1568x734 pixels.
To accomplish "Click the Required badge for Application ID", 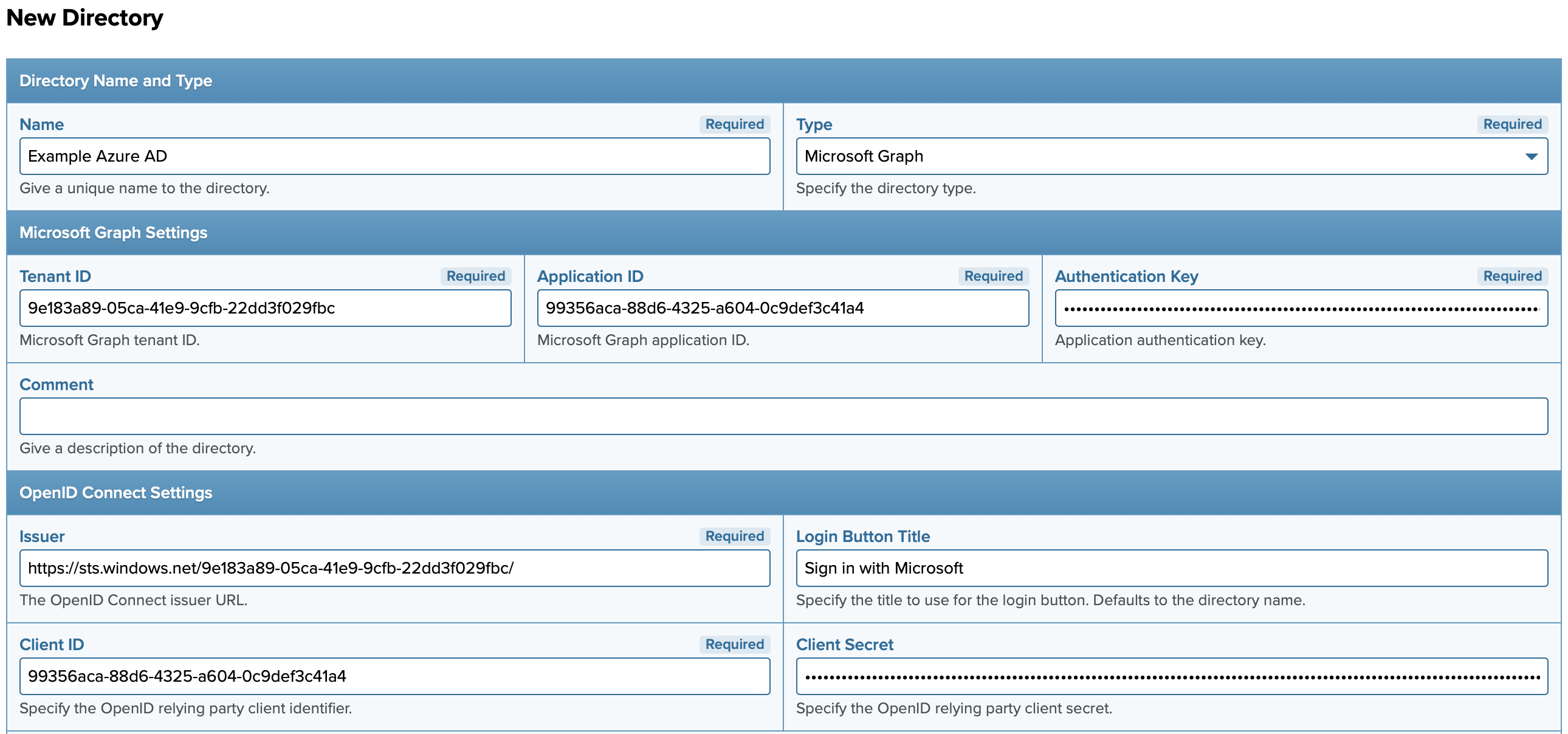I will (994, 276).
